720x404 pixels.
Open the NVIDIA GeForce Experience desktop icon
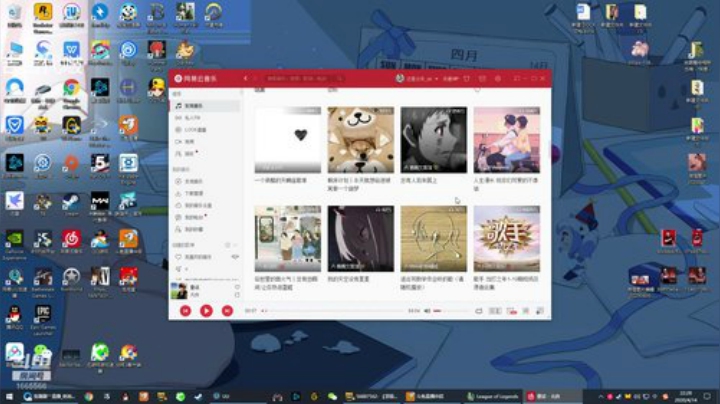point(14,244)
